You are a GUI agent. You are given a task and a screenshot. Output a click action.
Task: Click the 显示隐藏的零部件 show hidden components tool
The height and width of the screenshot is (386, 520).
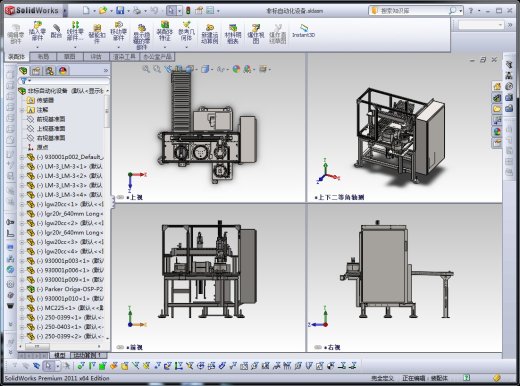[x=141, y=36]
